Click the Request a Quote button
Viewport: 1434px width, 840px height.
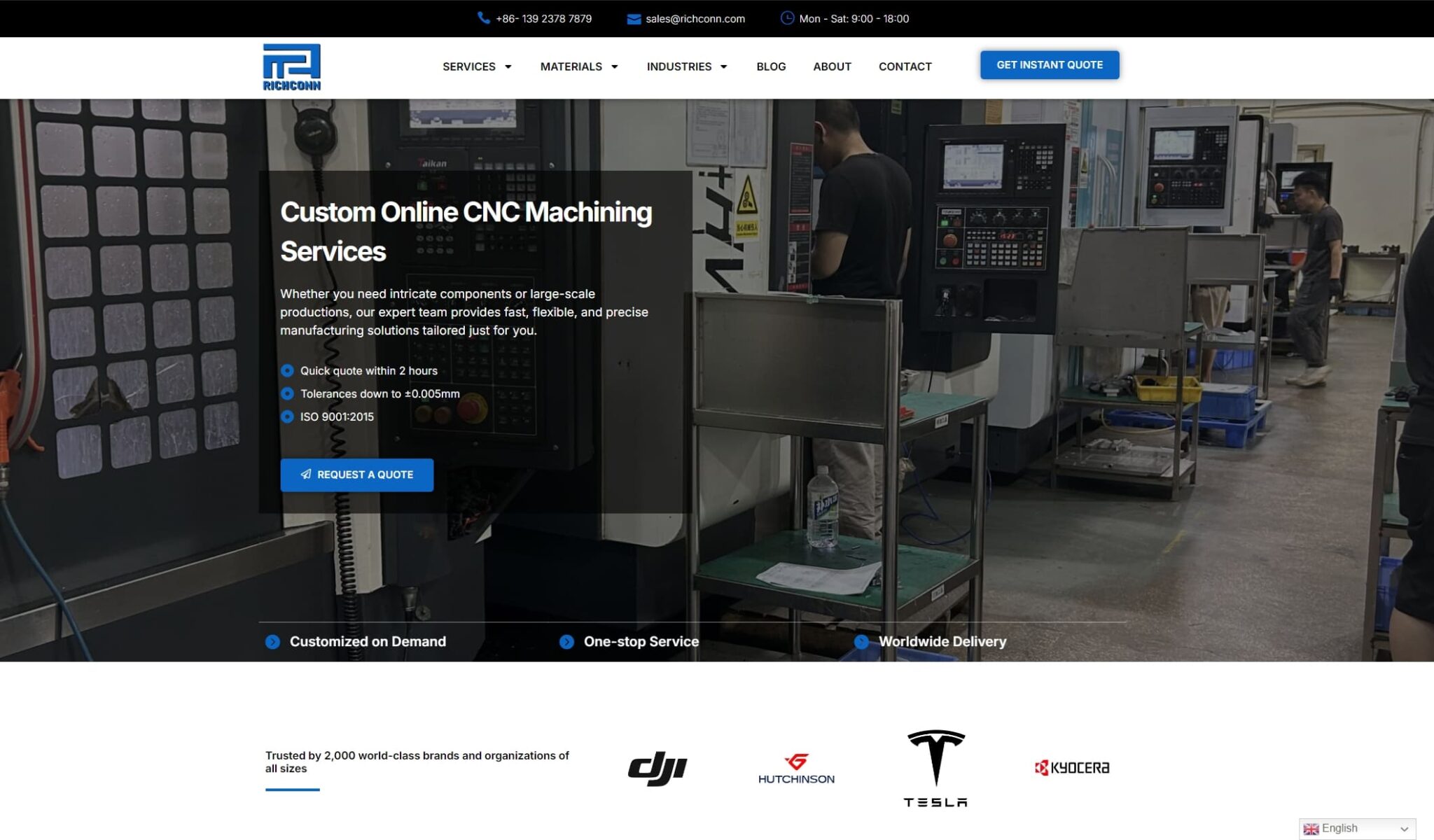tap(357, 475)
